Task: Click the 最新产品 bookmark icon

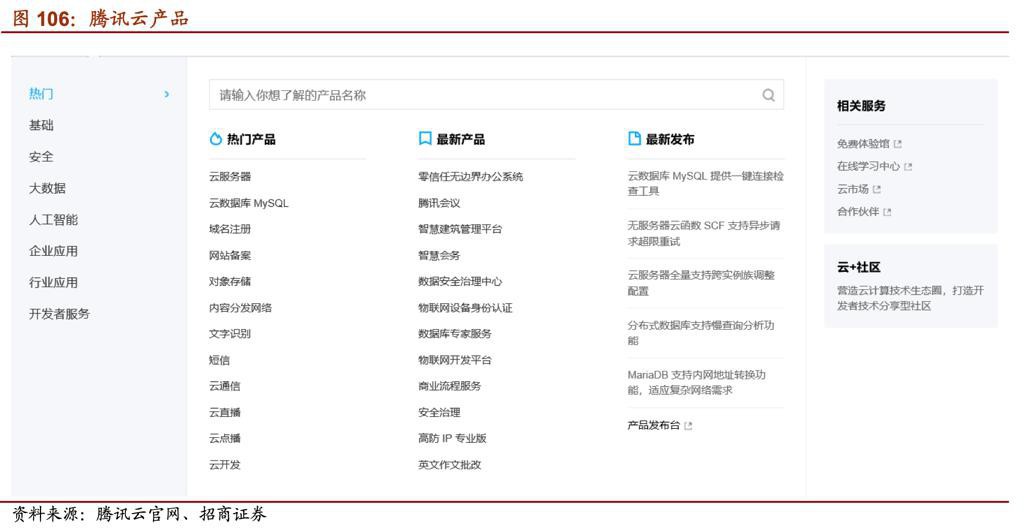Action: pos(425,138)
